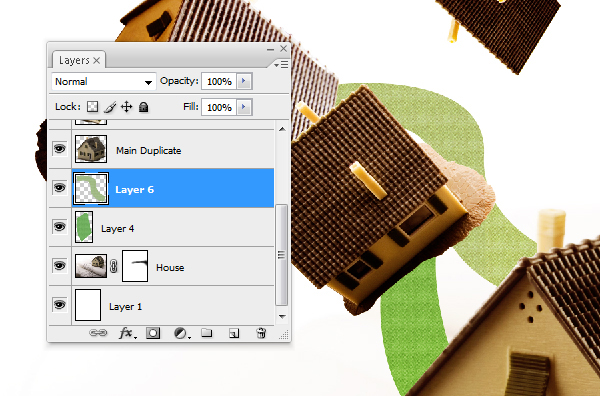Open the Fill slider arrow

point(244,107)
